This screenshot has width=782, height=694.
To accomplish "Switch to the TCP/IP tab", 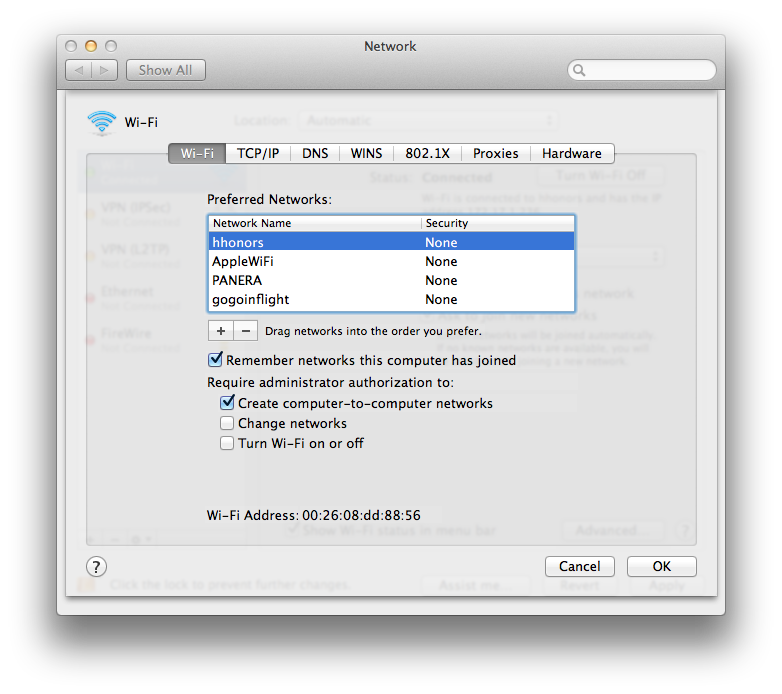I will [x=258, y=154].
